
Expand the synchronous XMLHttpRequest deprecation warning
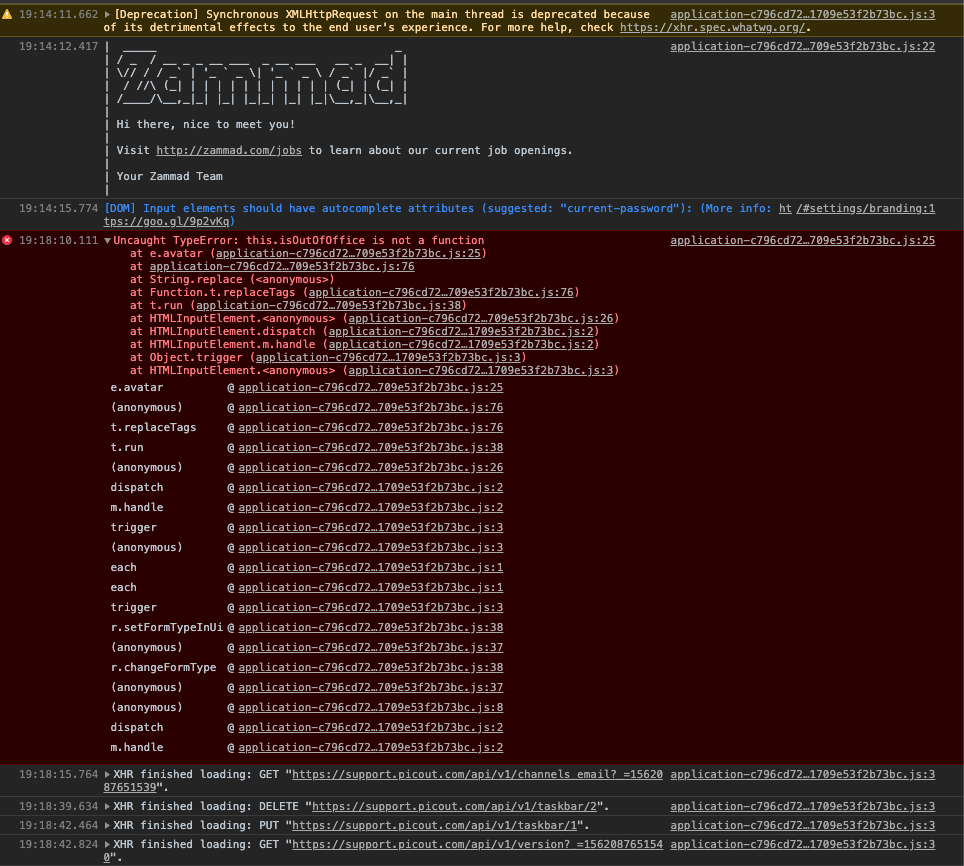click(109, 13)
